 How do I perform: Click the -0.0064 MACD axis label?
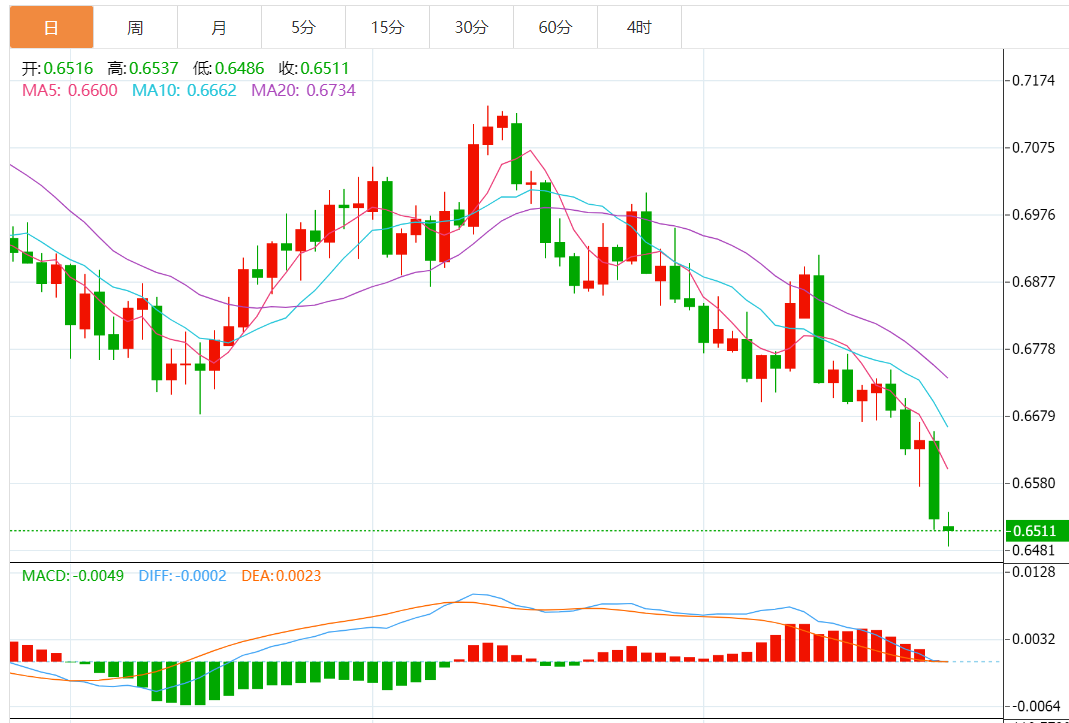pos(1034,705)
